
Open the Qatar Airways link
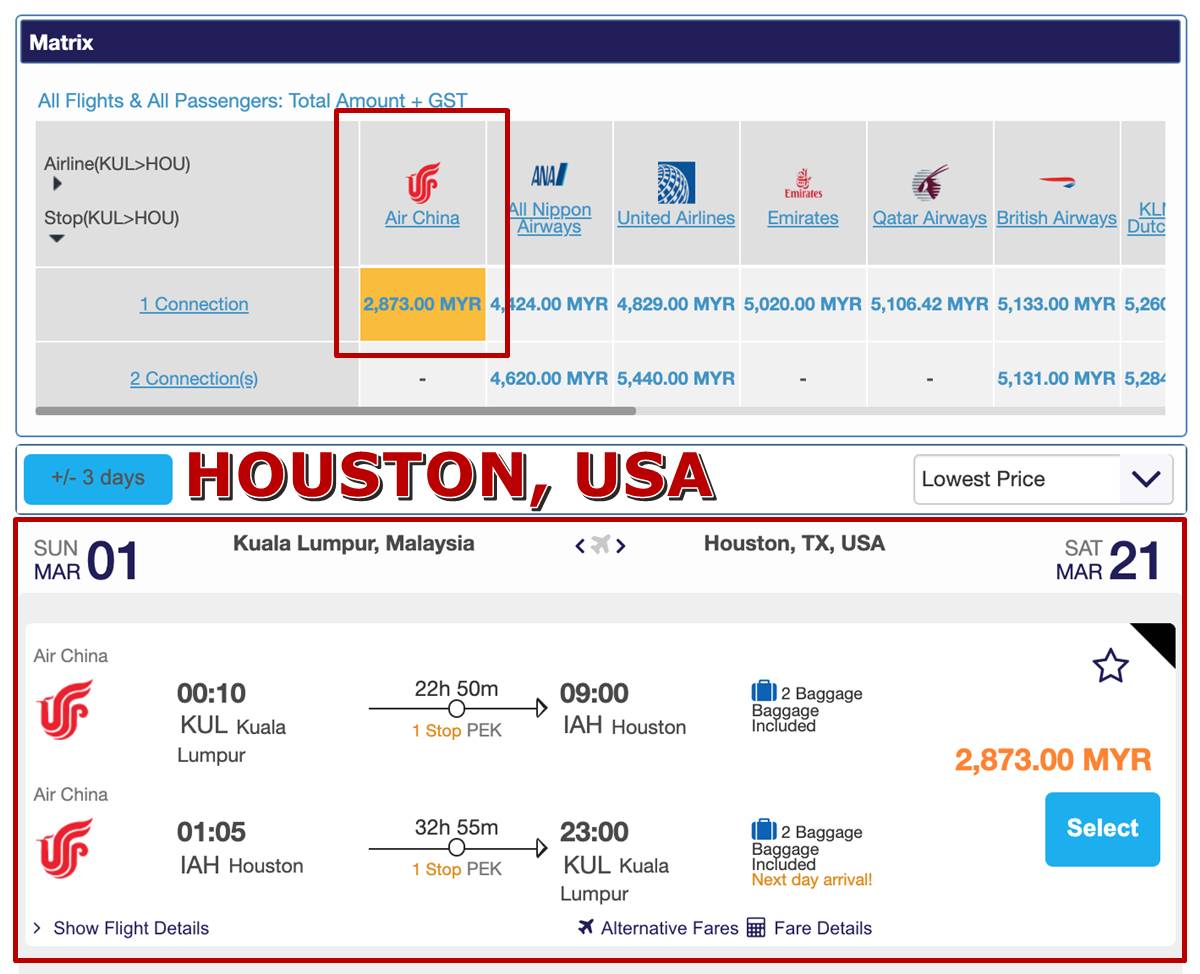click(x=930, y=218)
